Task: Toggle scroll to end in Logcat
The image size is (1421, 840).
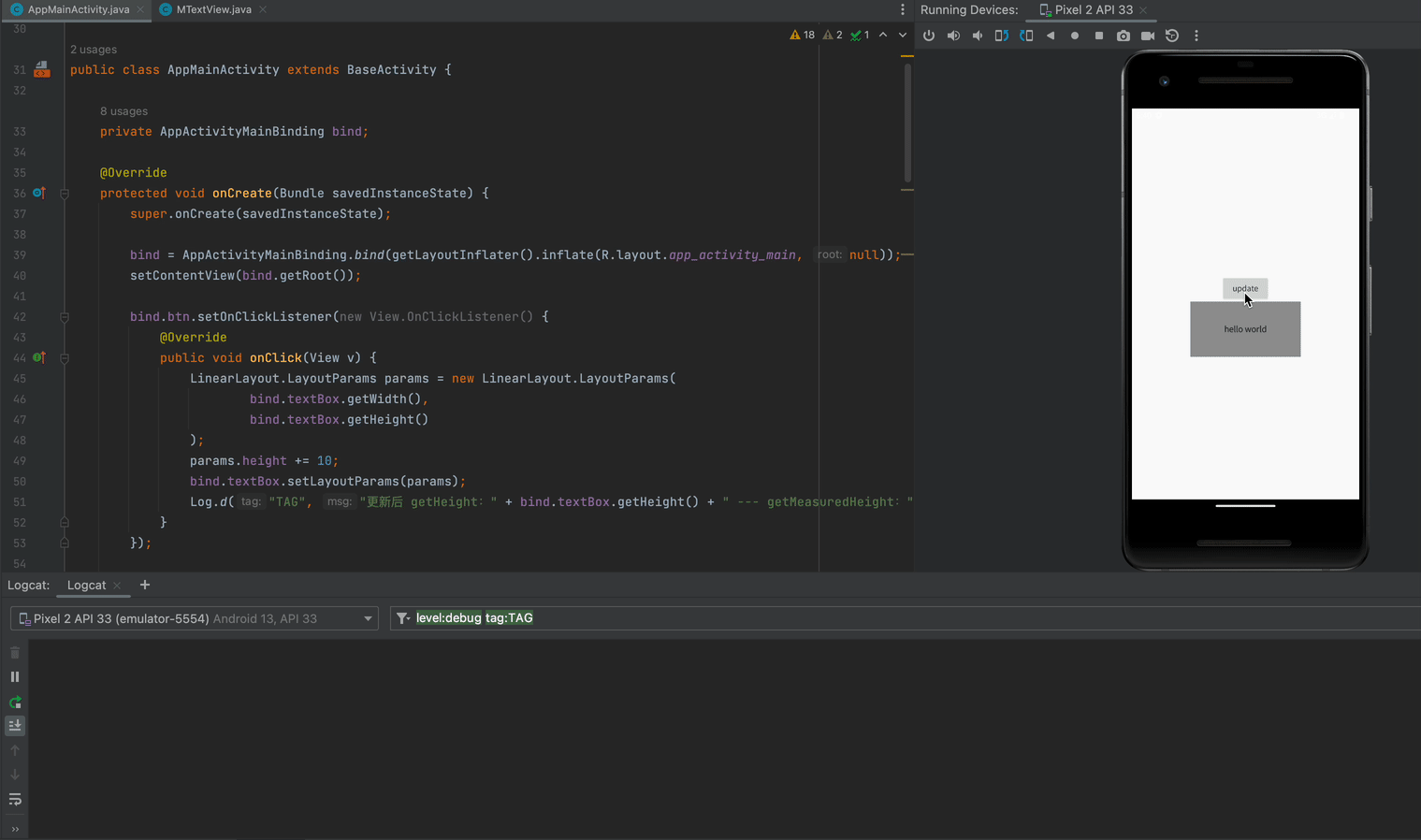Action: point(15,726)
